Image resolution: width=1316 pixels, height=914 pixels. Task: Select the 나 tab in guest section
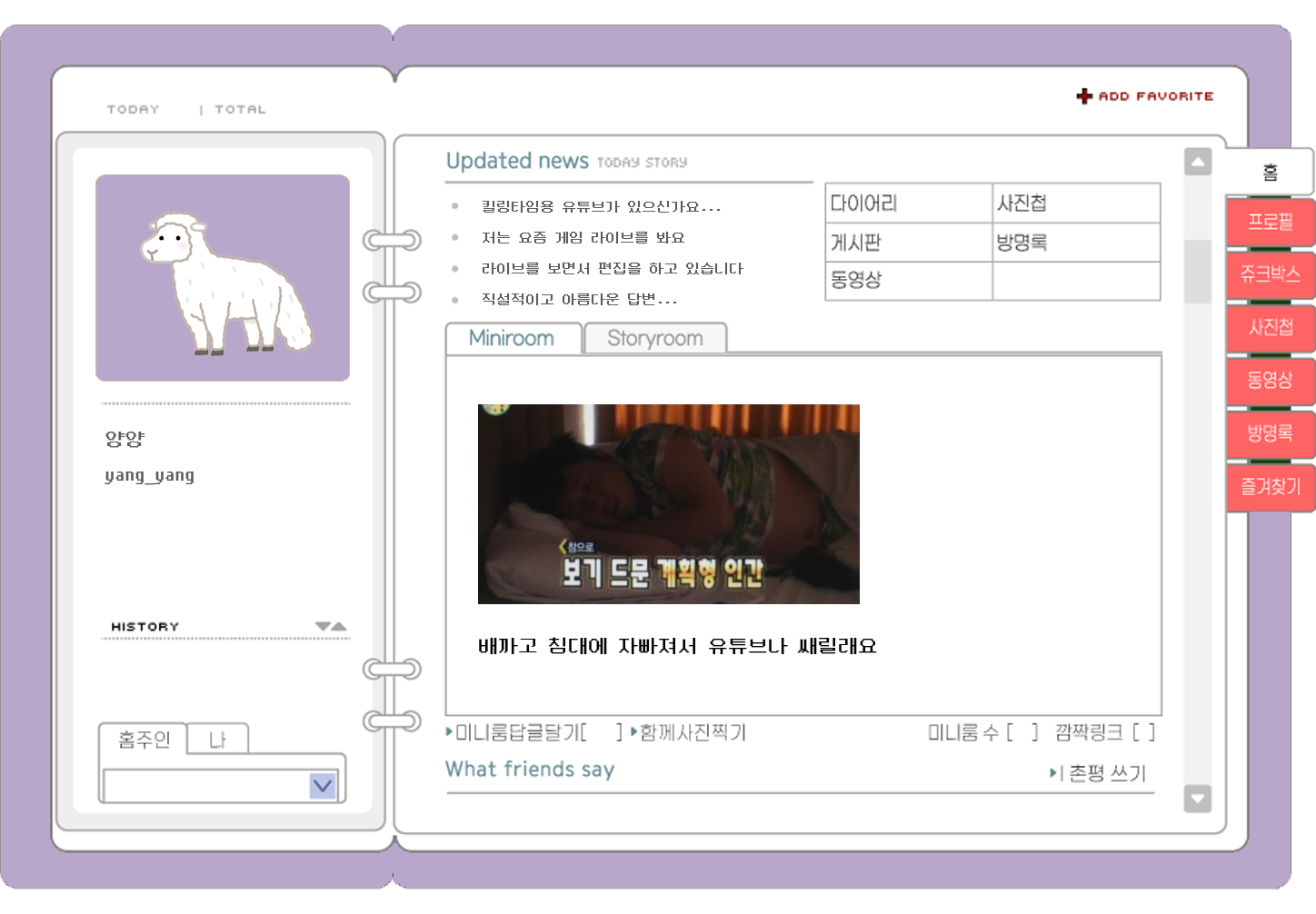[218, 739]
